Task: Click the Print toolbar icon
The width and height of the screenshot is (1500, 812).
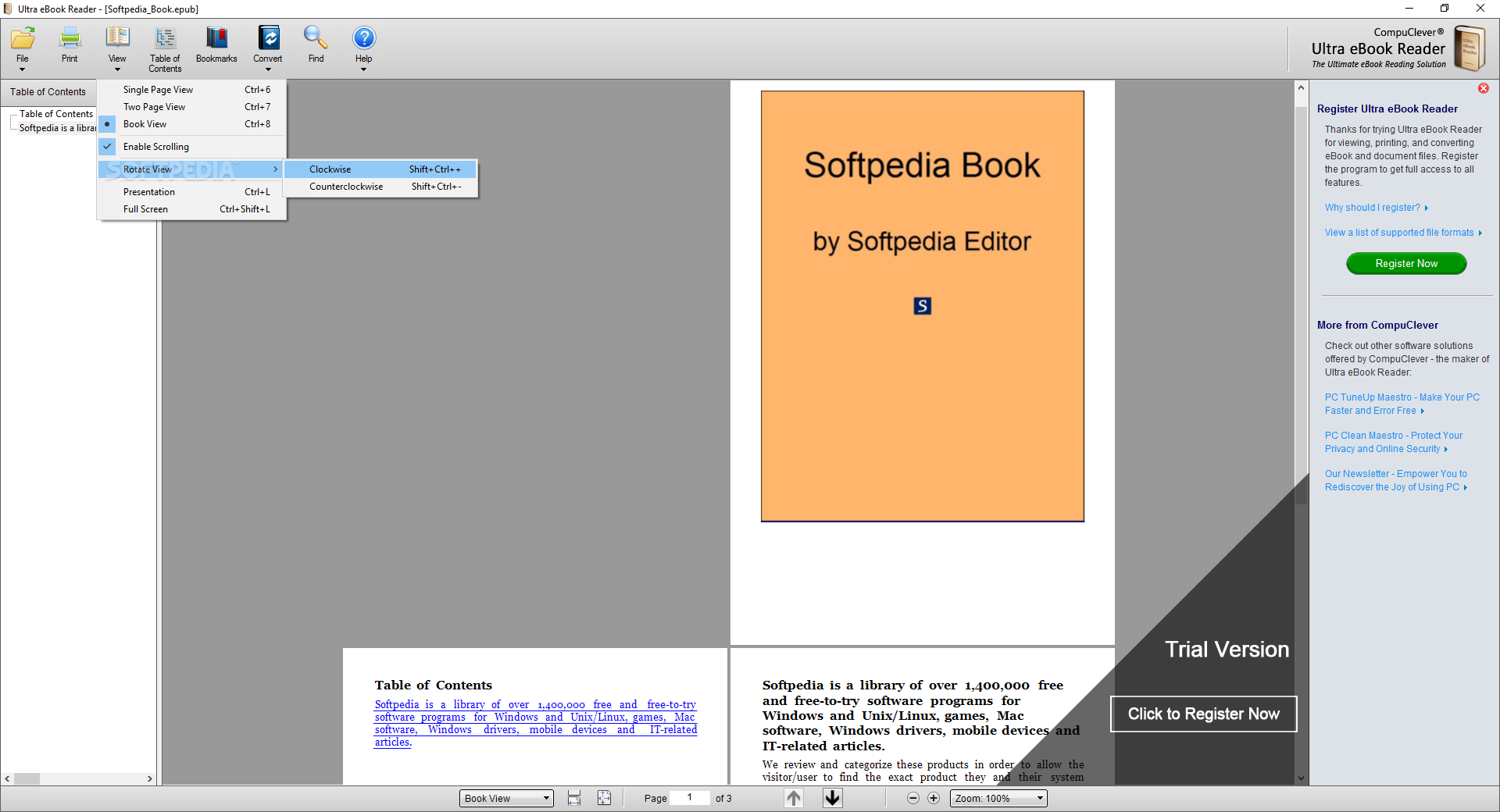Action: [x=70, y=45]
